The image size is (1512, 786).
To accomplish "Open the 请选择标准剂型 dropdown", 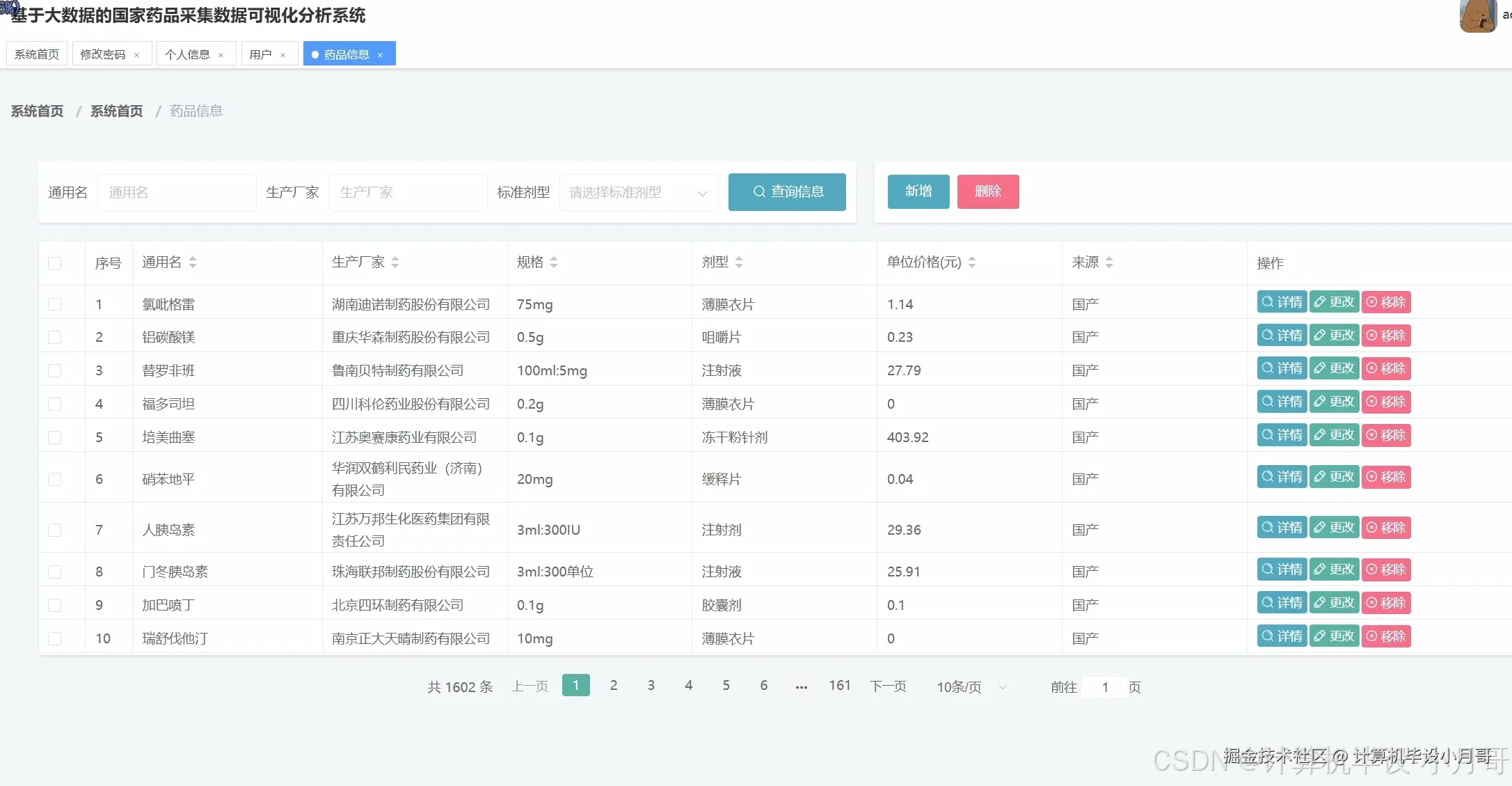I will coord(637,192).
